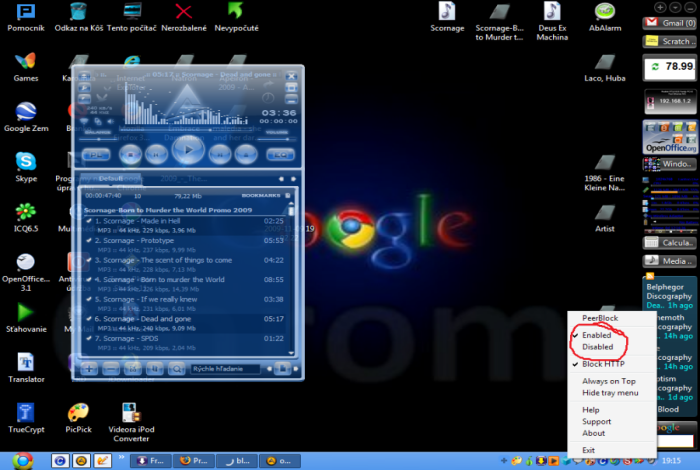Uncheck track 6 Dead and gone
The height and width of the screenshot is (470, 700).
tap(89, 319)
